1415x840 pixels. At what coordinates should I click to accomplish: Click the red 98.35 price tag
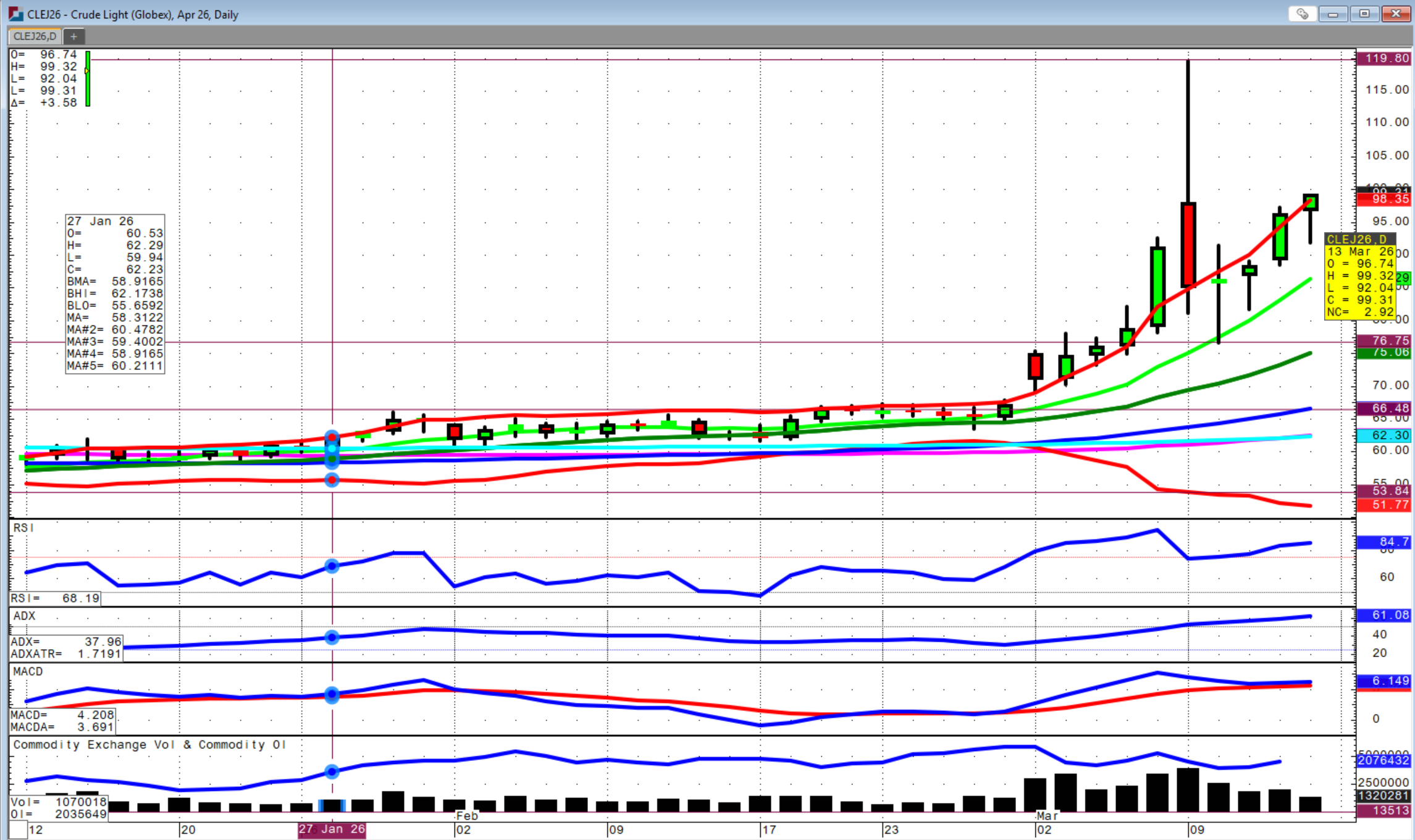click(x=1384, y=199)
